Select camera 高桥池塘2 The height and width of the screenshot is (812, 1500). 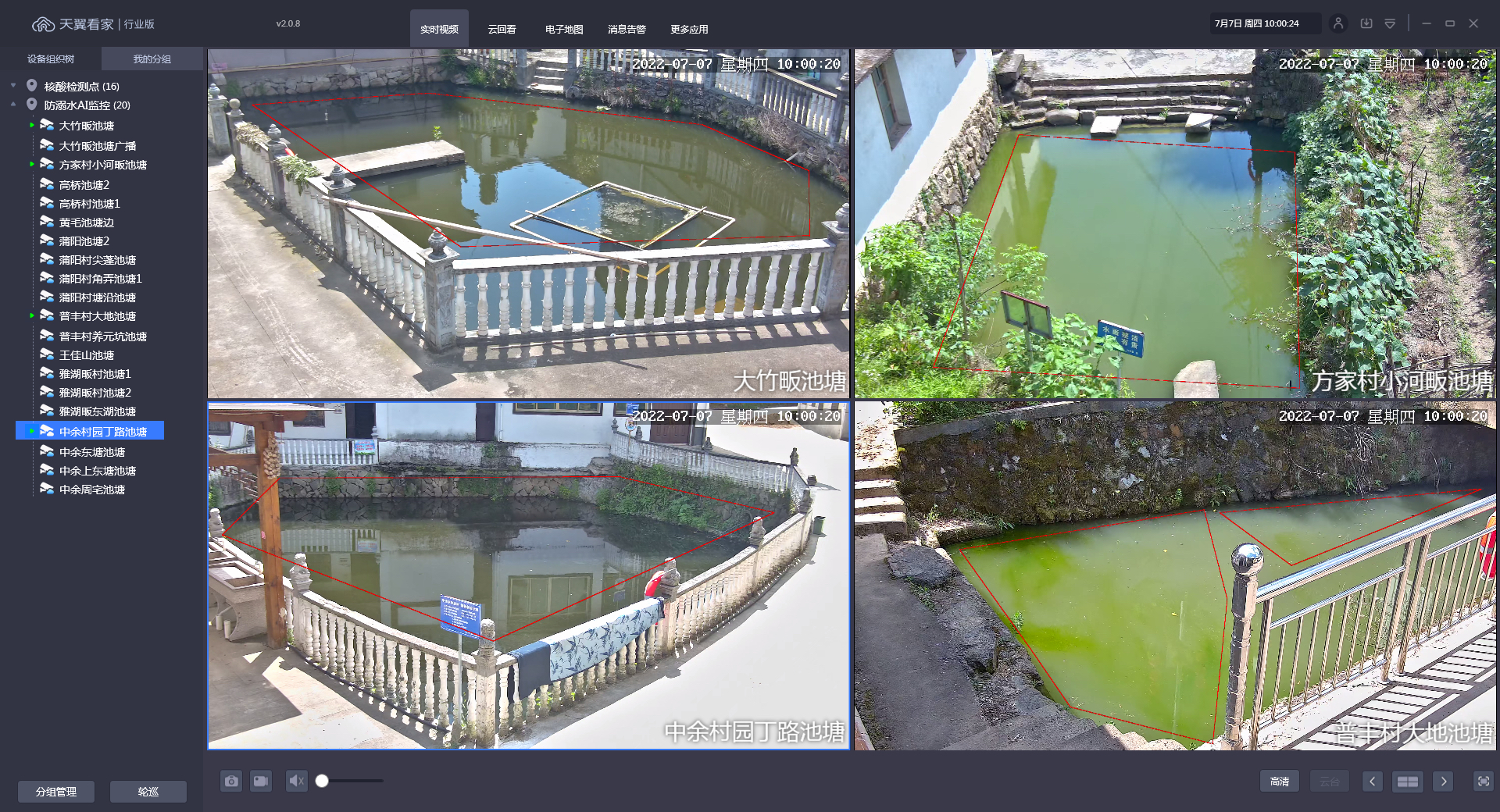84,185
